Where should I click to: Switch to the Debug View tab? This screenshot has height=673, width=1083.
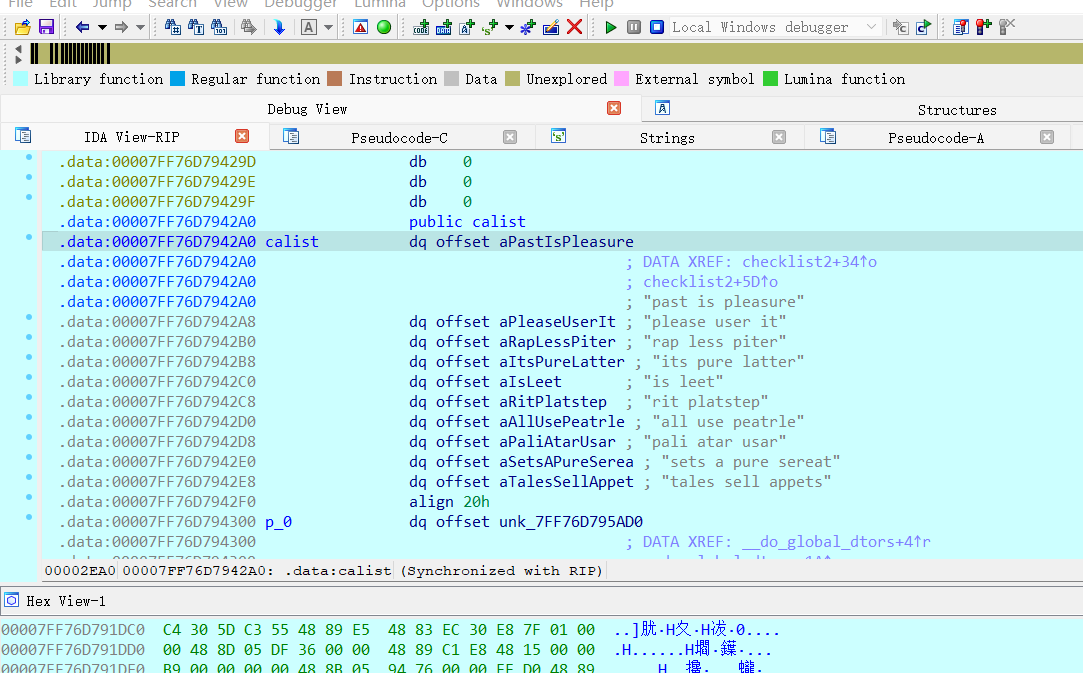[307, 109]
